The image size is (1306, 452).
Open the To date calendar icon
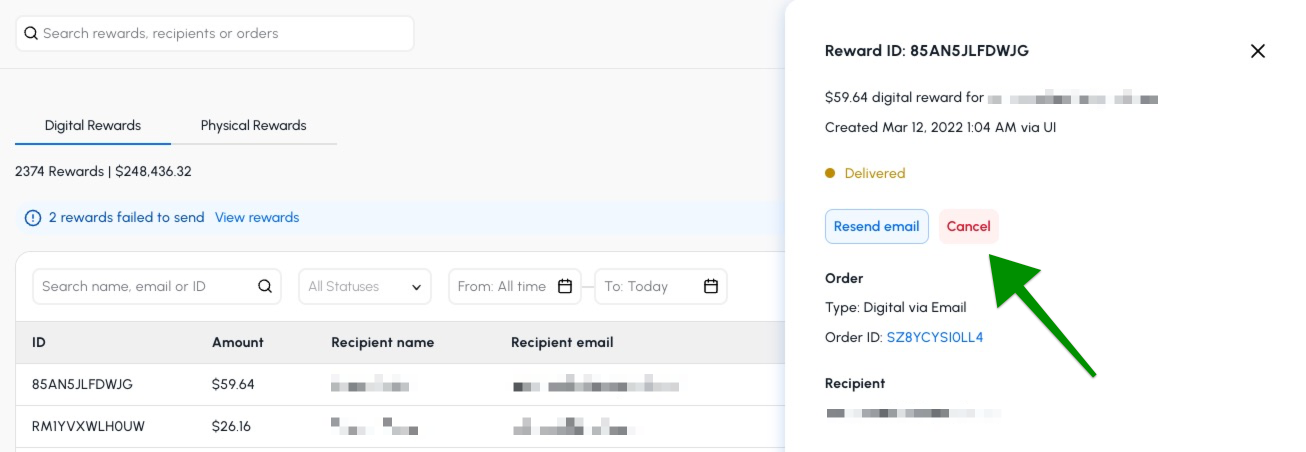[711, 287]
